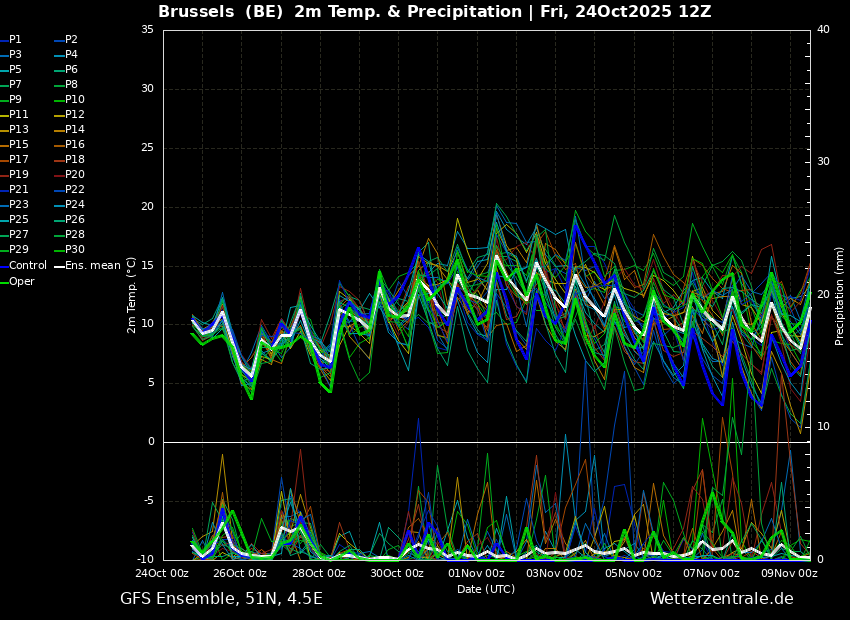Screen dimensions: 850x620
Task: Click the 2m Temp. axis title
Action: [x=131, y=295]
